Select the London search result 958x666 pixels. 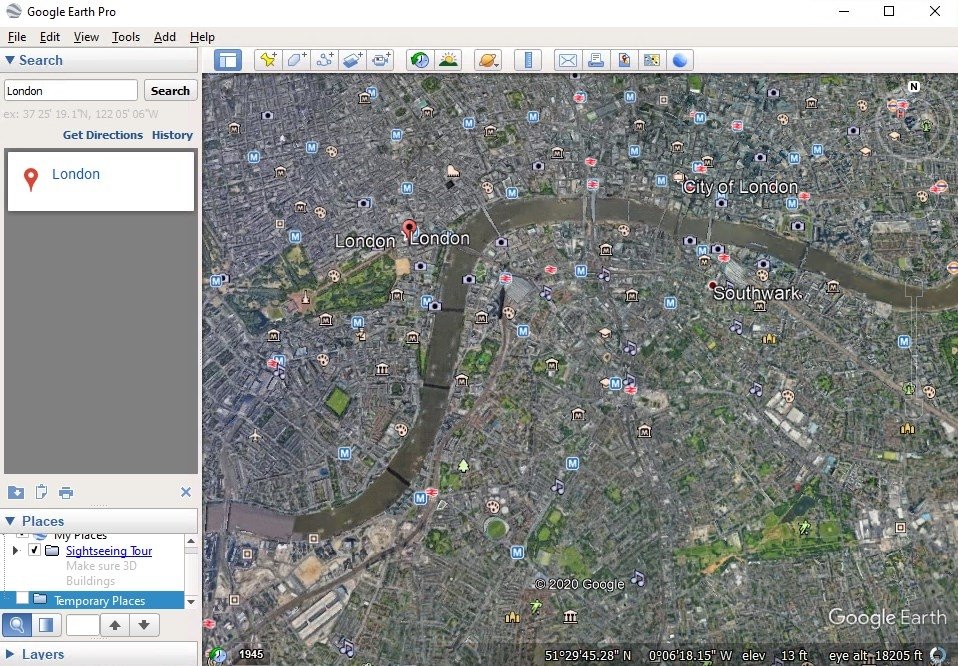pos(101,181)
